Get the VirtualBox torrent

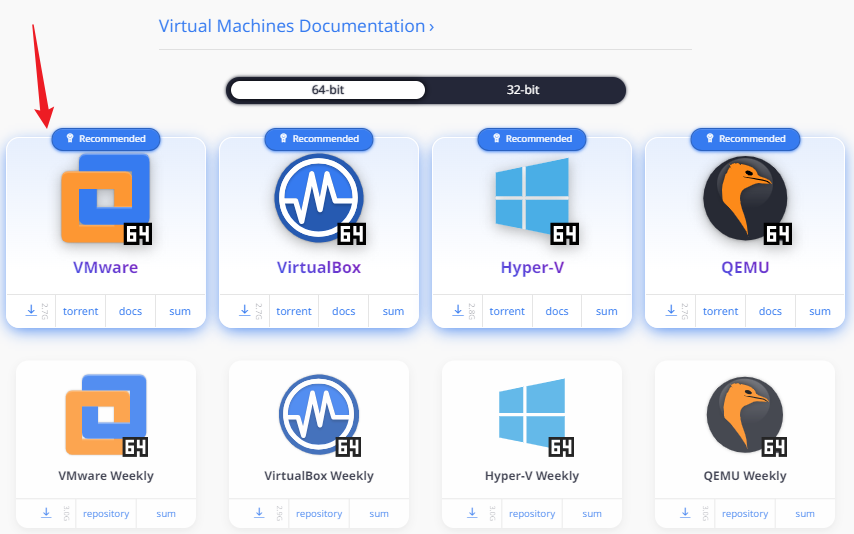(294, 311)
